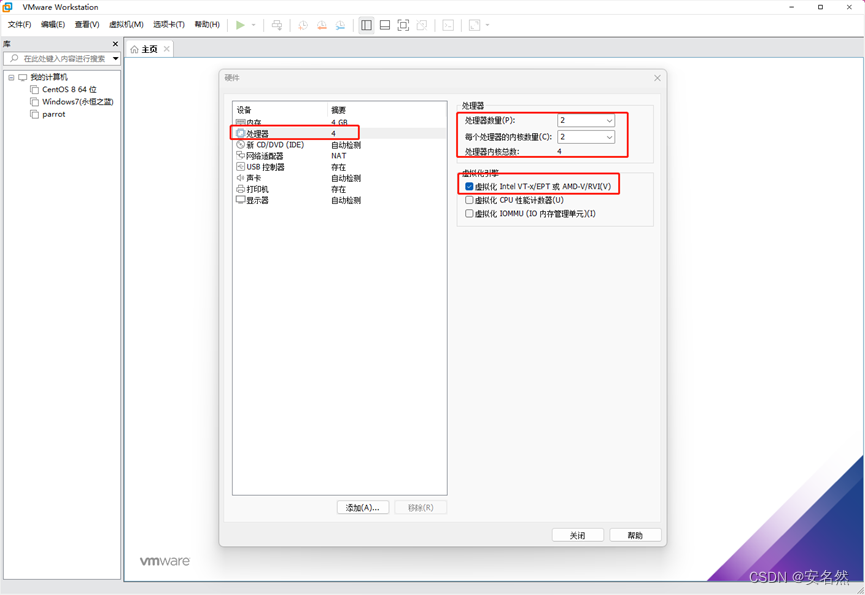Click the 帮助 button in the dialog
The width and height of the screenshot is (865, 595).
click(635, 535)
